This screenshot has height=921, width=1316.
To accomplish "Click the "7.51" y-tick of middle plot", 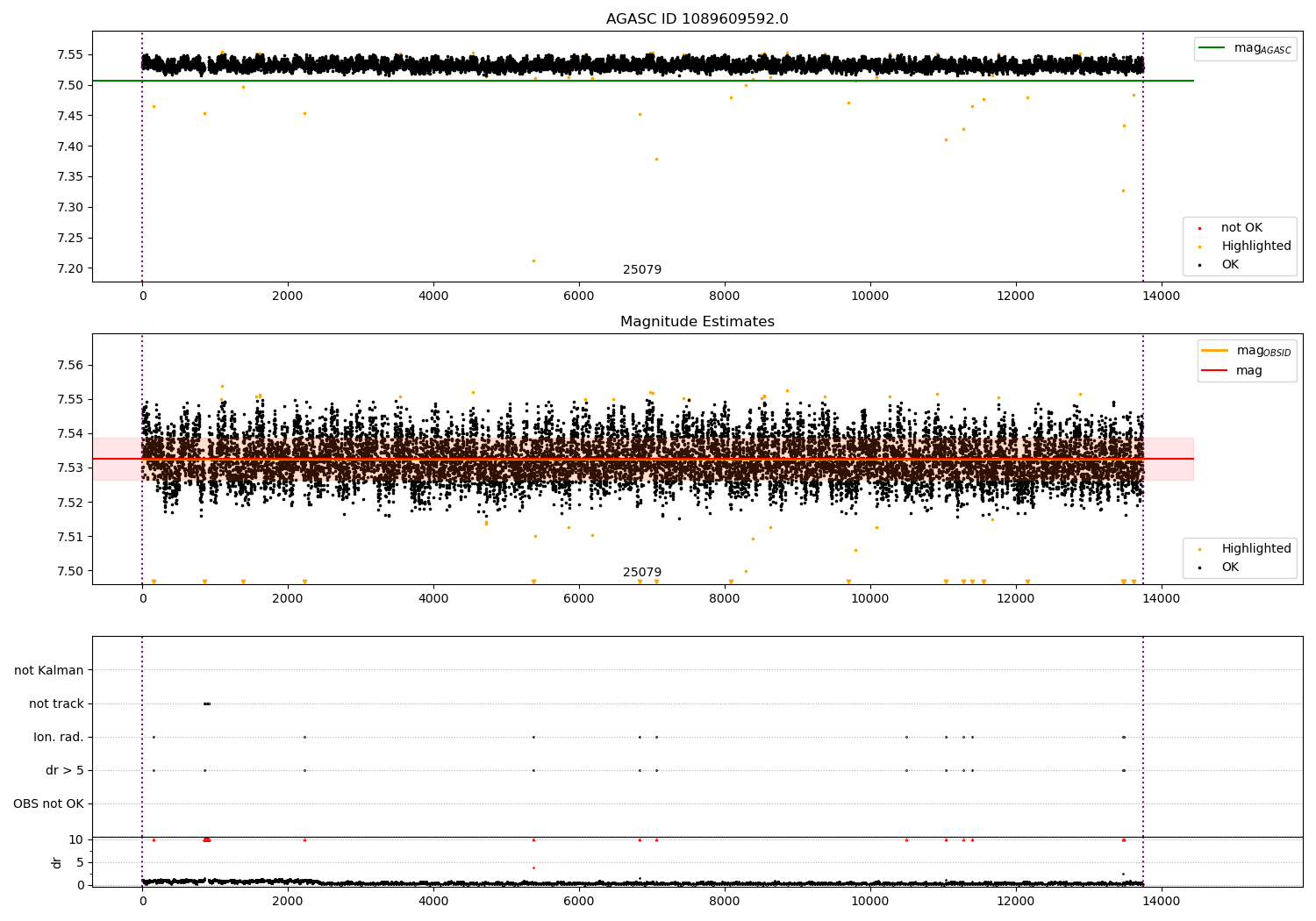I will pyautogui.click(x=69, y=537).
